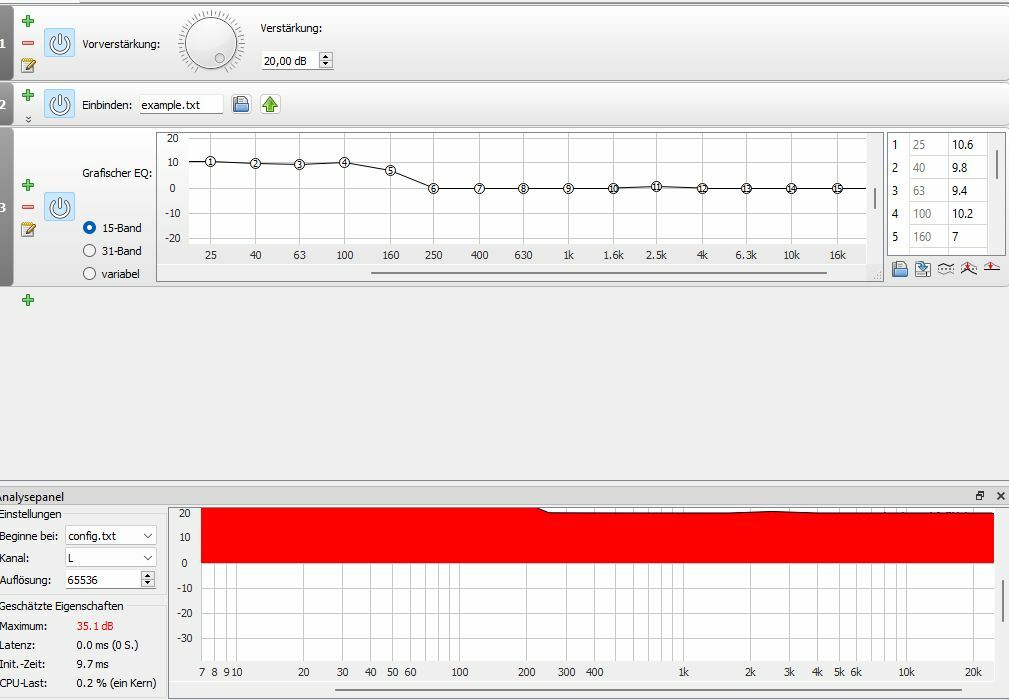Import EQ response with the open-folder icon
1009x700 pixels.
click(900, 269)
